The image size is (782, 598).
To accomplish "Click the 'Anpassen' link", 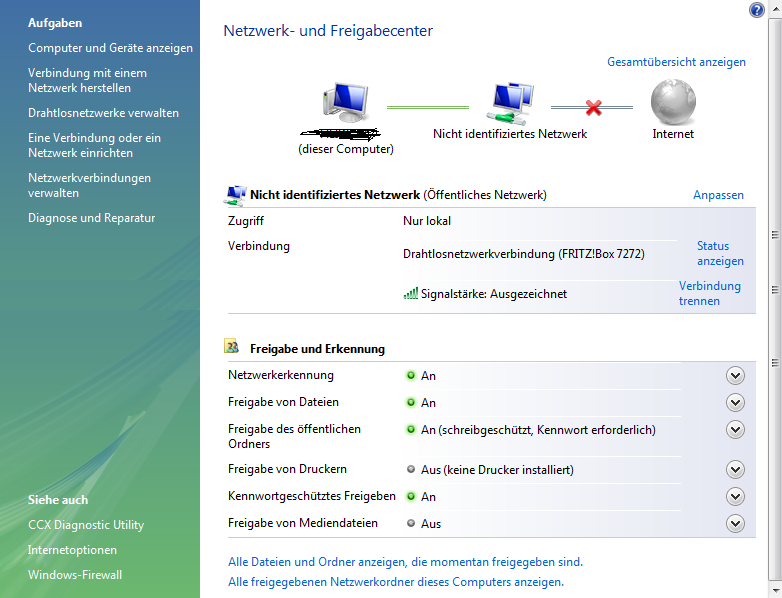I will (718, 195).
